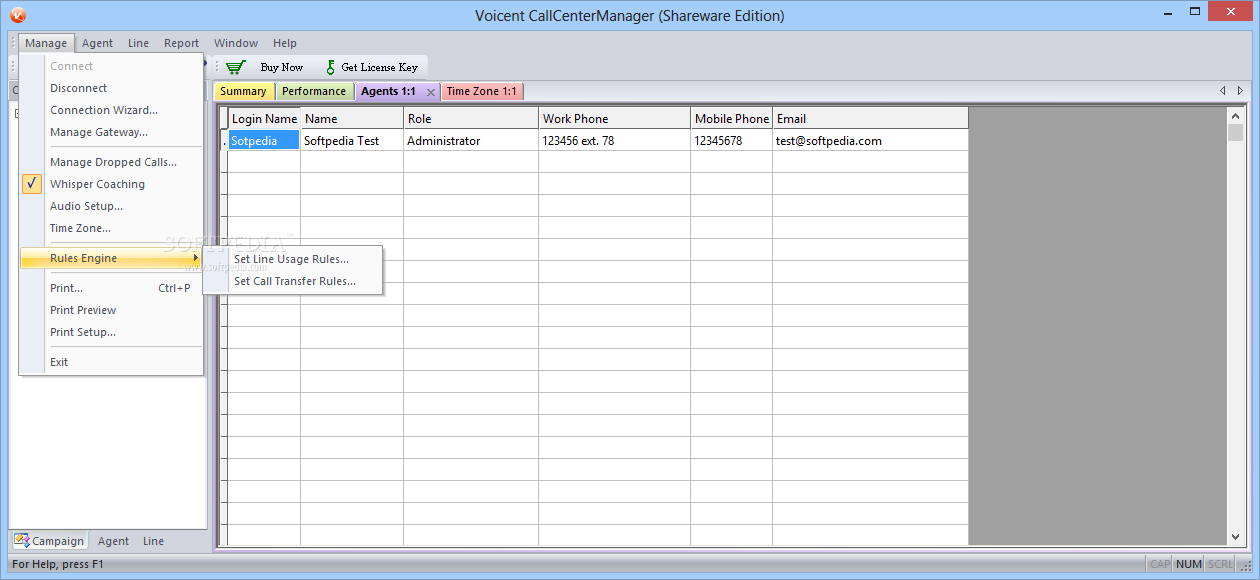Screen dimensions: 1260x580
Task: Click the SCRL status bar indicator
Action: tap(1220, 564)
